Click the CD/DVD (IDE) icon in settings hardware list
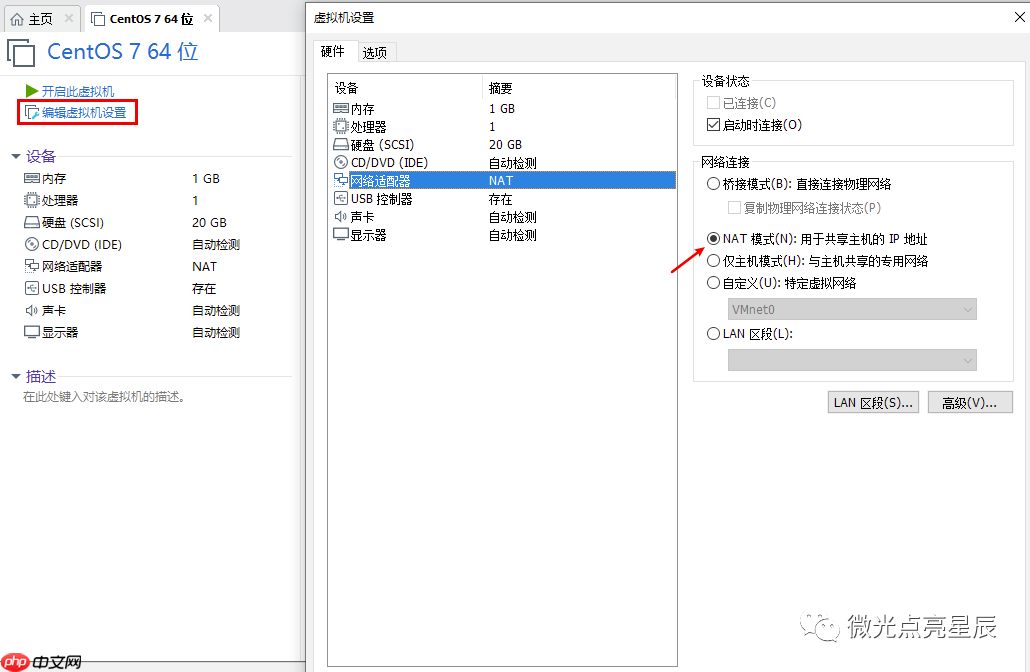 coord(341,162)
